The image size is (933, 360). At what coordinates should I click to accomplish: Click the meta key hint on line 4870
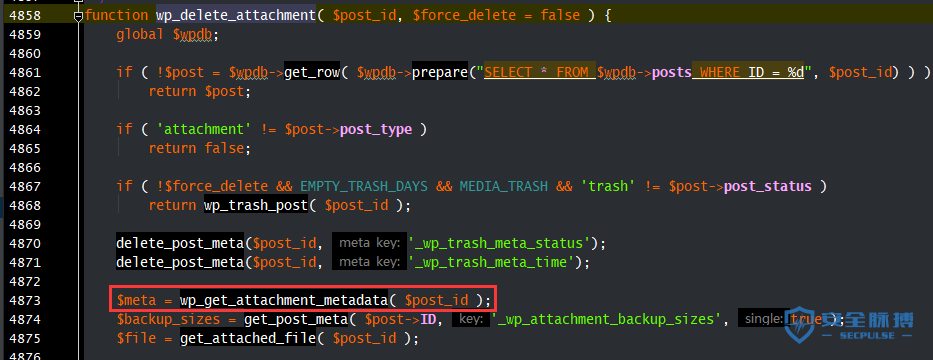click(370, 243)
